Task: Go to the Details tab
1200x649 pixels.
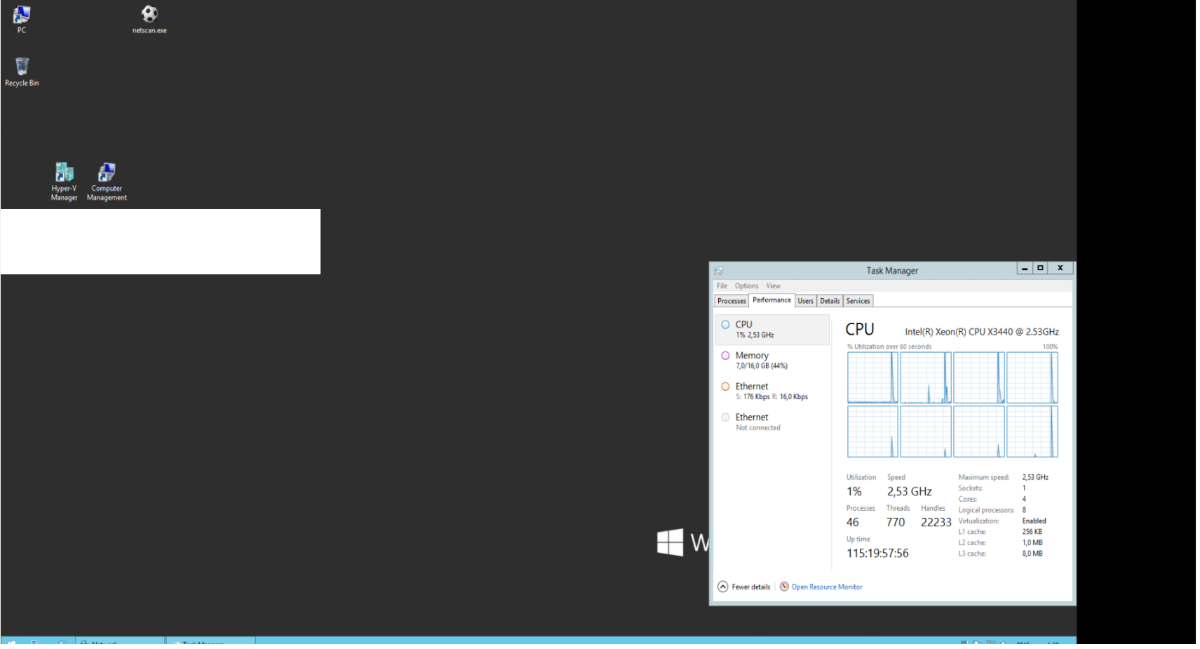Action: click(830, 301)
